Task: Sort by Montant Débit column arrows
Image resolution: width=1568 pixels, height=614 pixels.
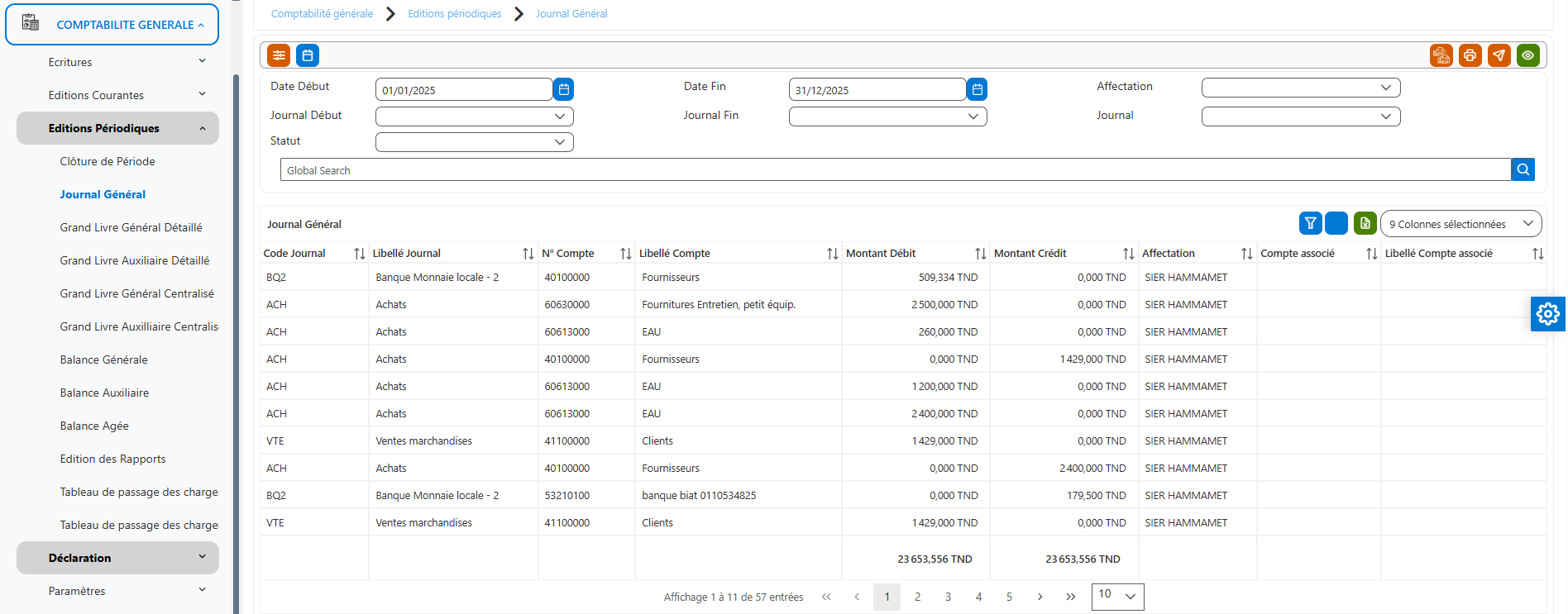Action: coord(981,254)
